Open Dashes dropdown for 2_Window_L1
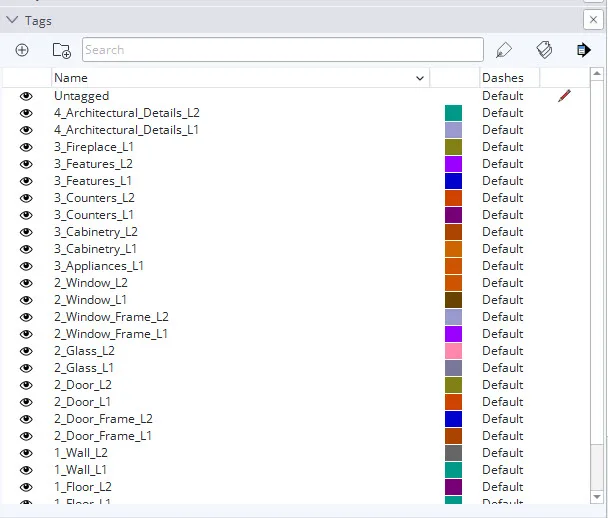 click(503, 300)
